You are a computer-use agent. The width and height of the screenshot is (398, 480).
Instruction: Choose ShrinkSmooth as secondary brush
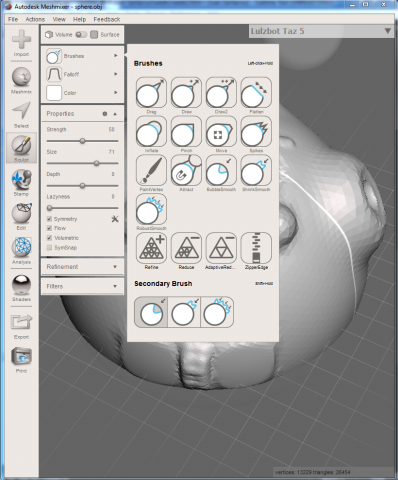[x=184, y=312]
